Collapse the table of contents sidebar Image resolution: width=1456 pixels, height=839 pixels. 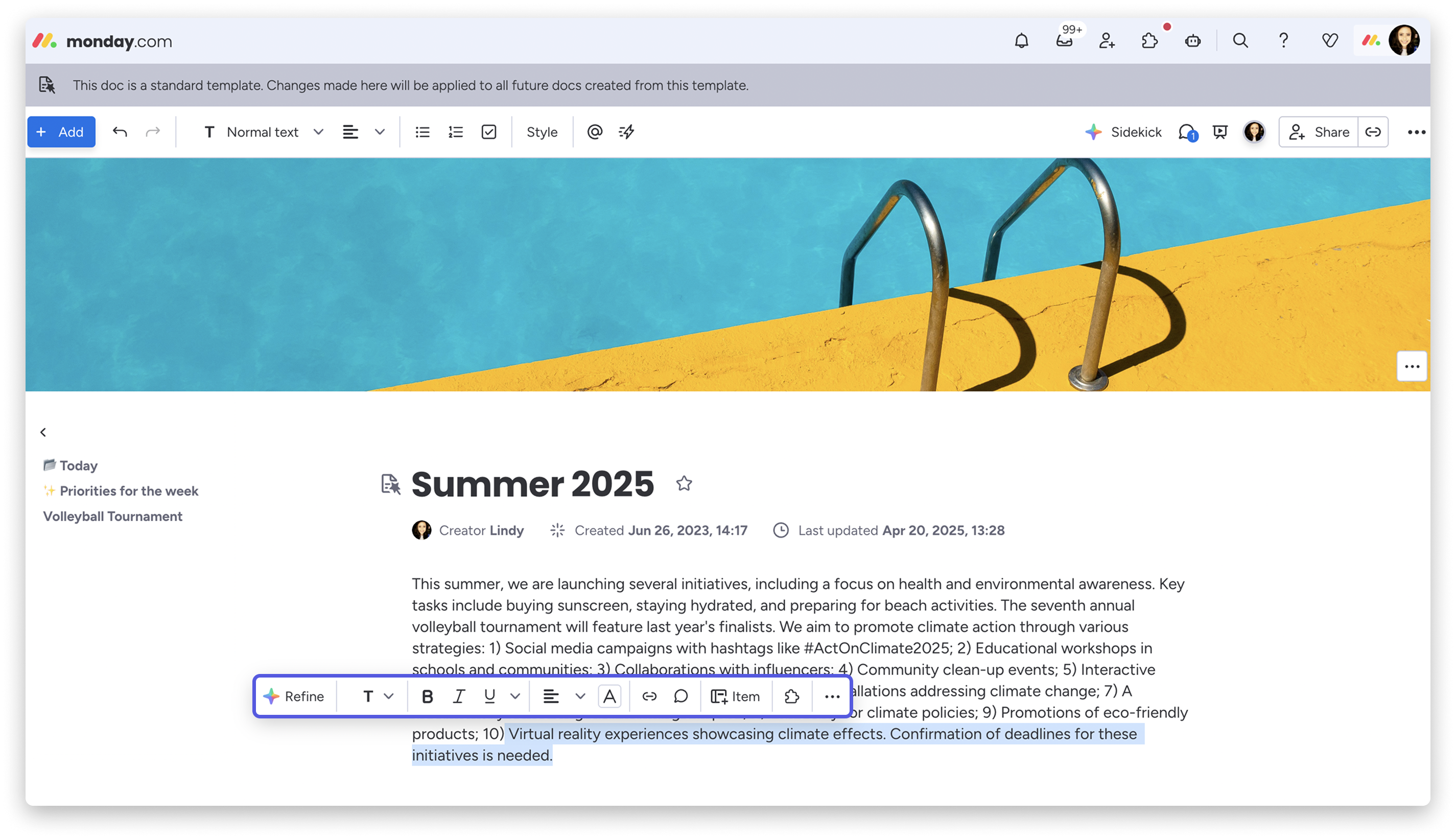43,432
